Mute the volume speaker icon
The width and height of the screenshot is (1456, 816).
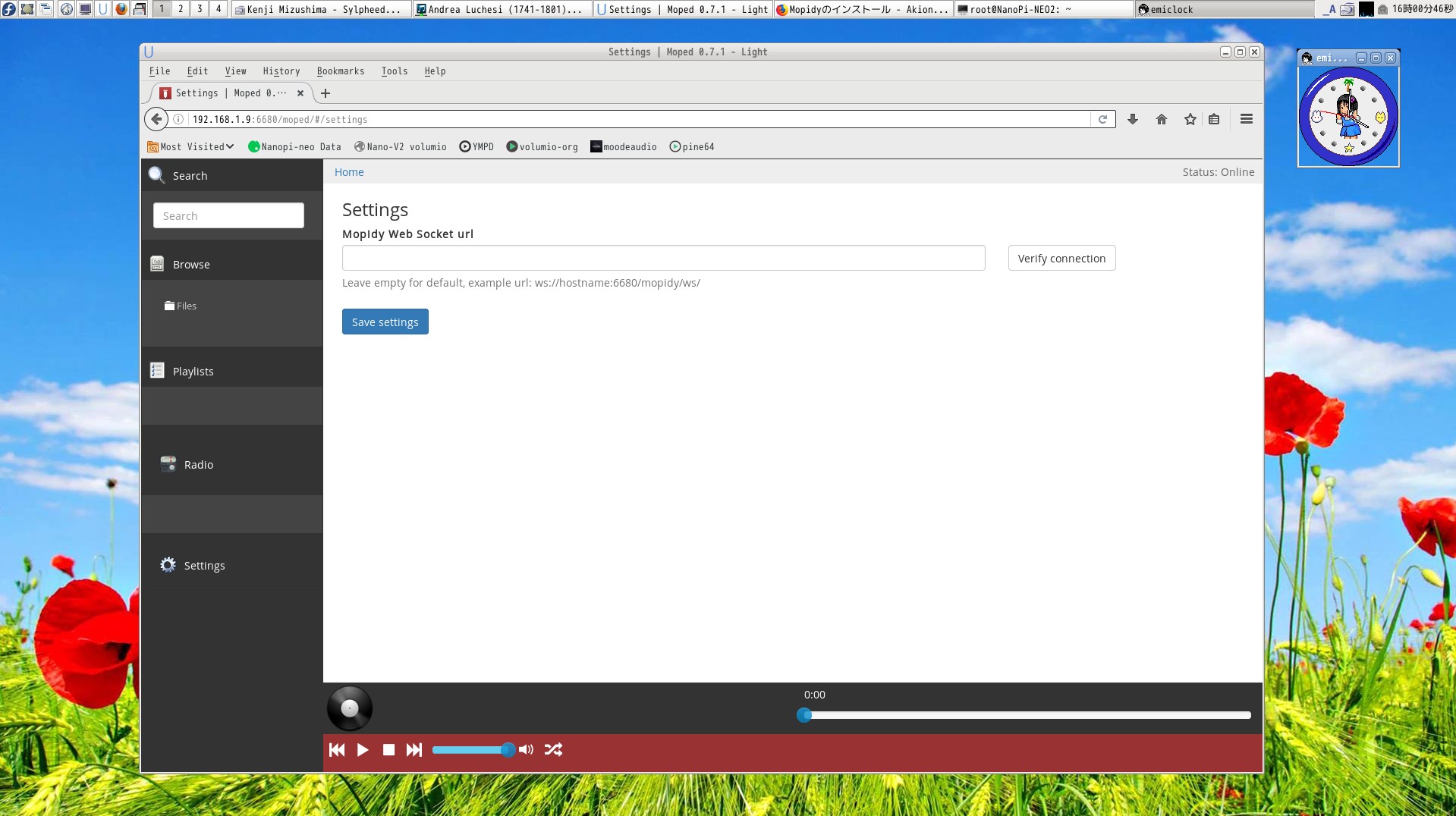point(526,750)
